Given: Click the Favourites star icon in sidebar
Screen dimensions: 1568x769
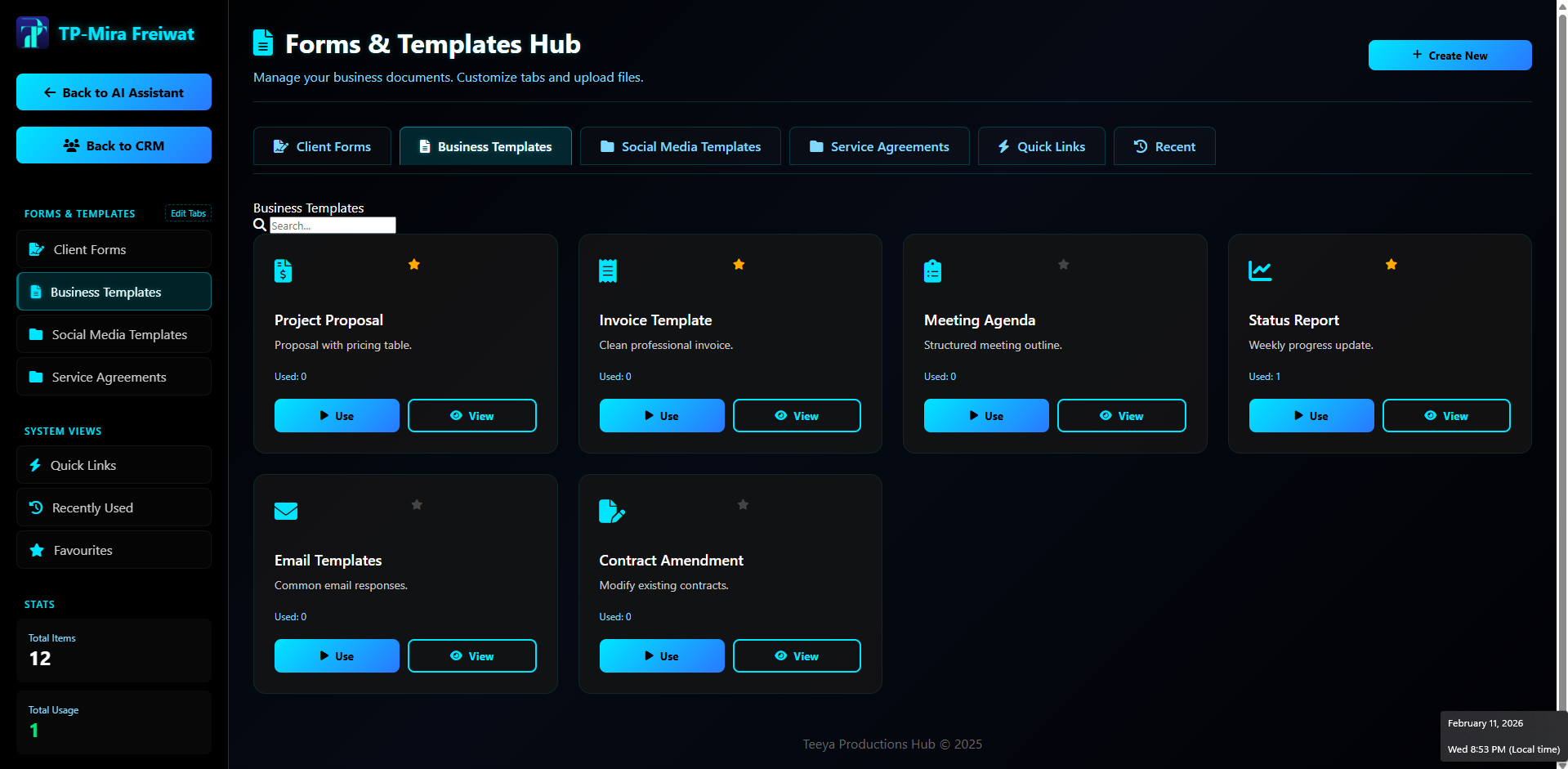Looking at the screenshot, I should click(x=35, y=550).
